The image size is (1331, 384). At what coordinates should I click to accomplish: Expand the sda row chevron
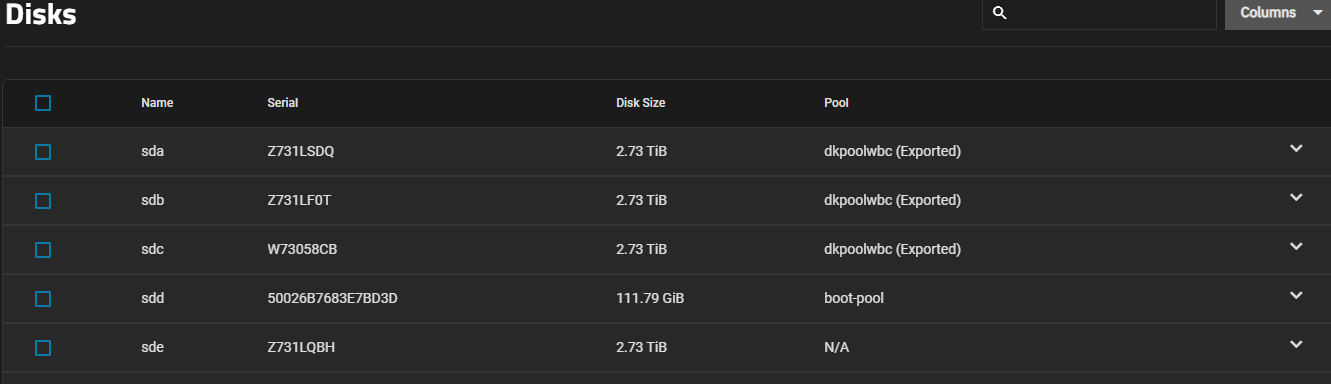point(1296,149)
